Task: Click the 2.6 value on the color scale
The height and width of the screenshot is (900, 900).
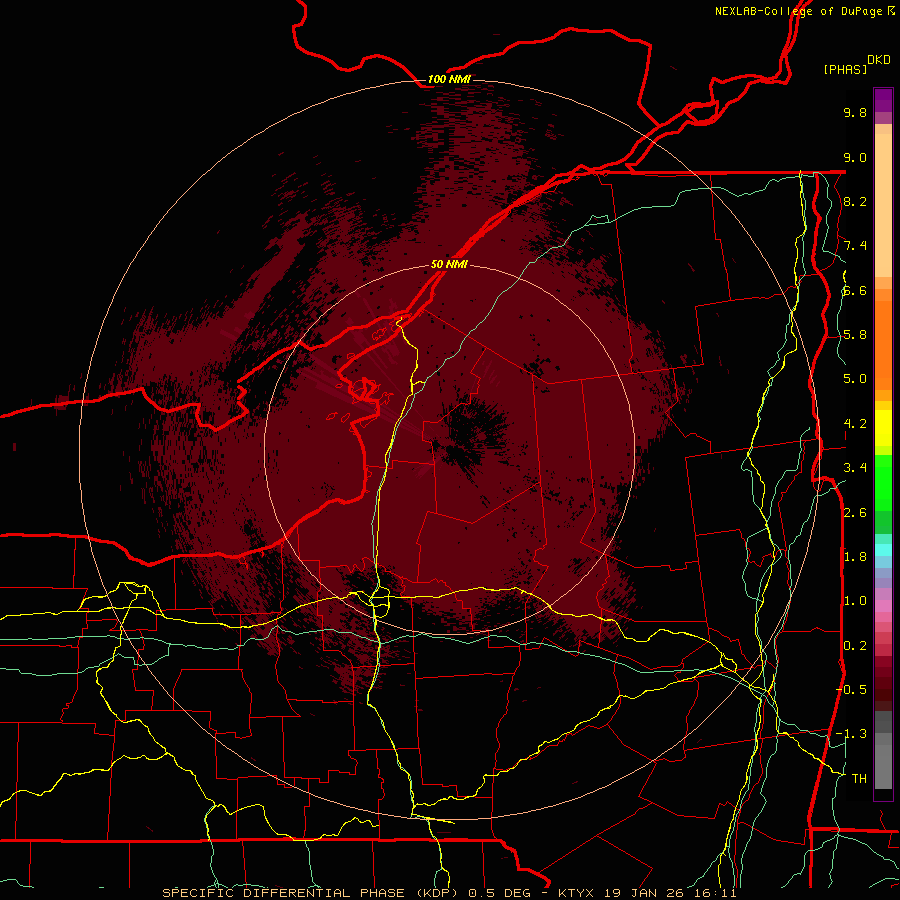Action: [855, 513]
